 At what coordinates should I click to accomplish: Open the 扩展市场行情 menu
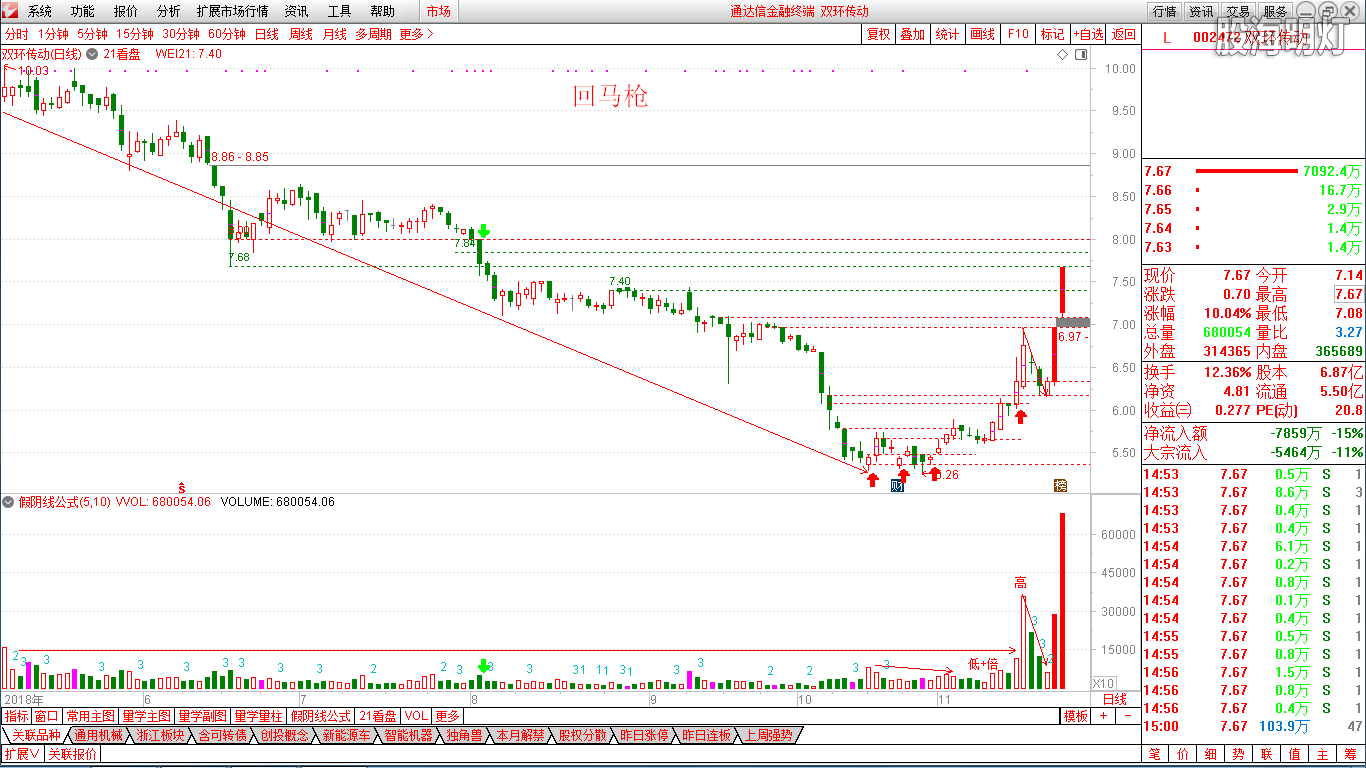(x=233, y=12)
